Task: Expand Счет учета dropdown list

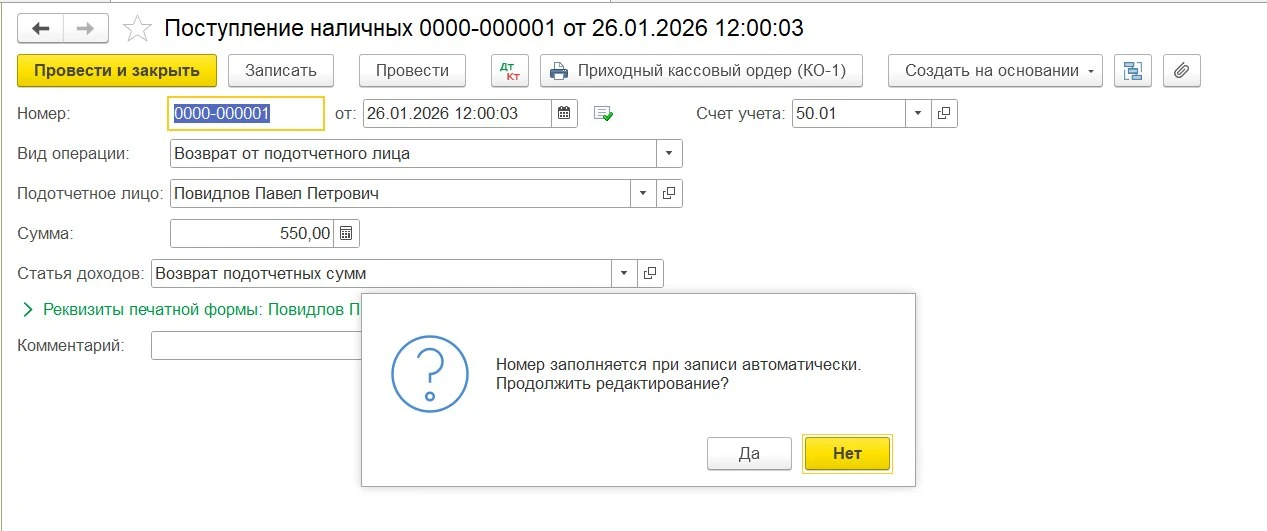Action: point(919,113)
